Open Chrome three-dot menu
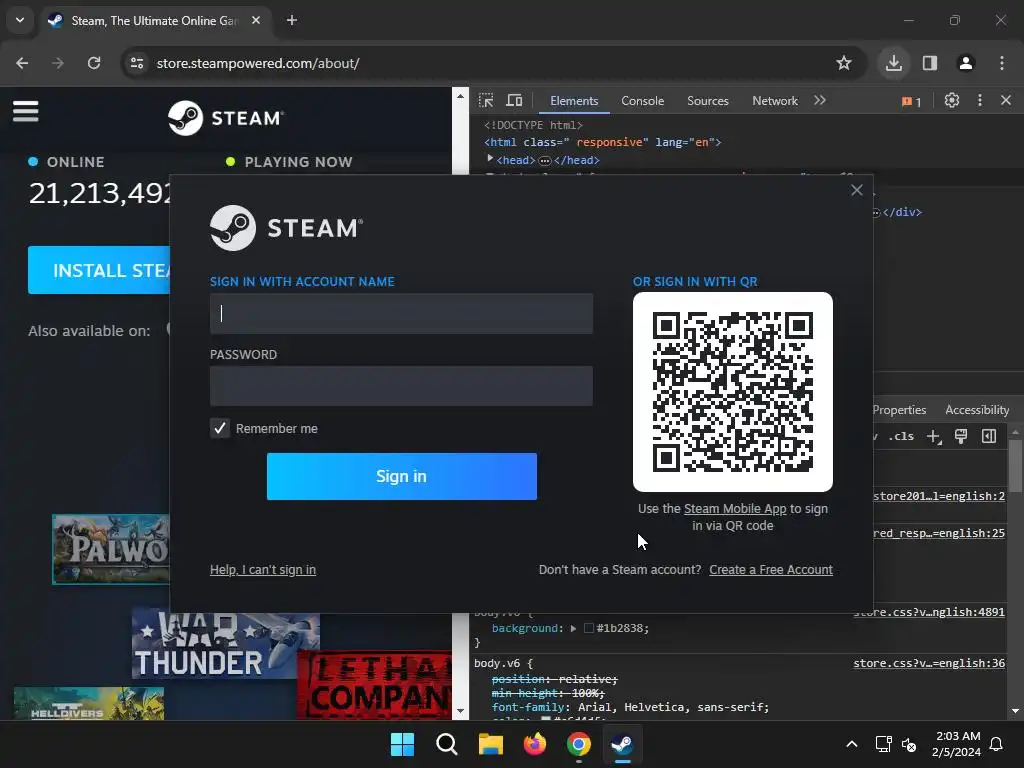This screenshot has width=1024, height=768. [x=1002, y=63]
